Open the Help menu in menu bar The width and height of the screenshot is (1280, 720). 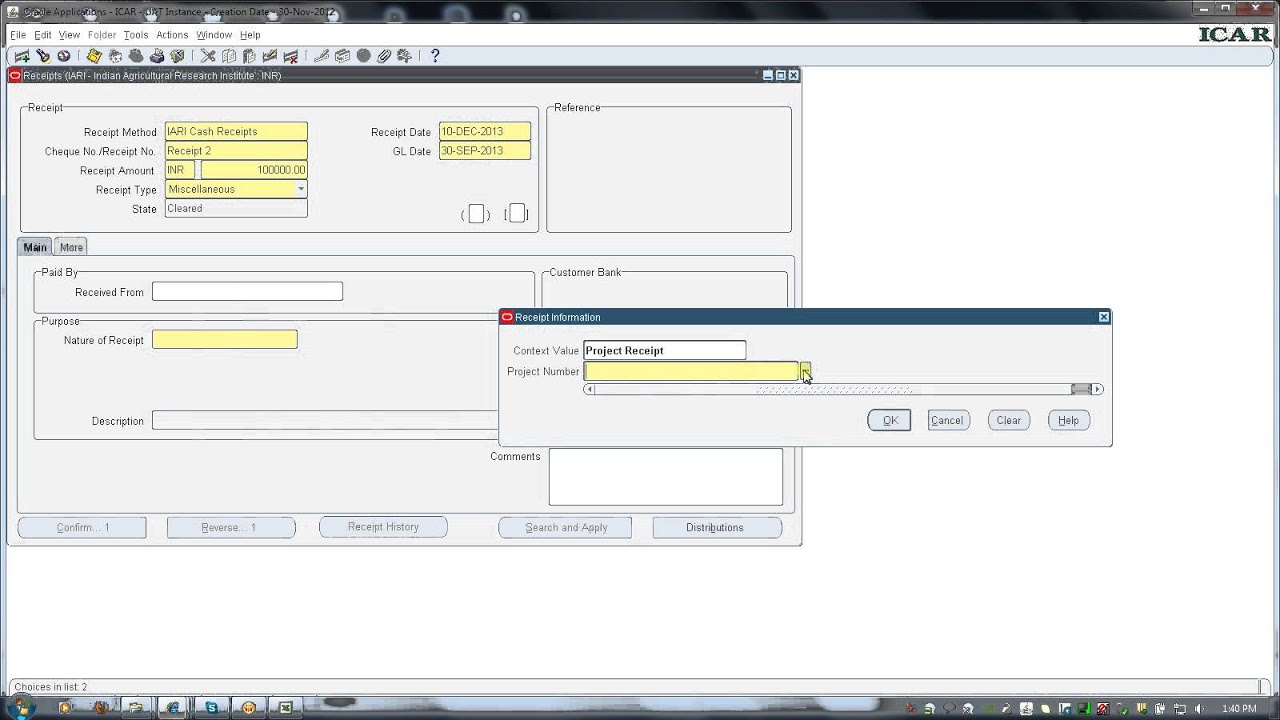click(x=250, y=35)
